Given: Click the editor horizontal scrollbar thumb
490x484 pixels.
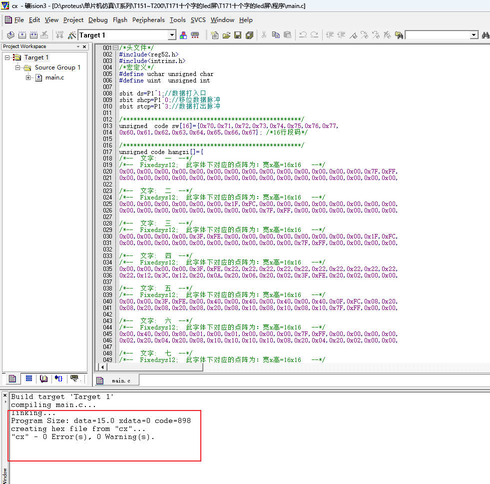Looking at the screenshot, I should click(155, 367).
